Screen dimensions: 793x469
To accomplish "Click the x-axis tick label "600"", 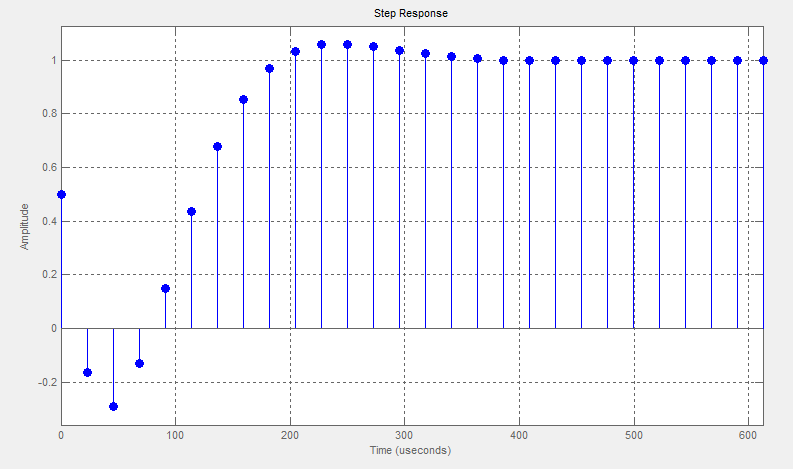I will [x=748, y=435].
